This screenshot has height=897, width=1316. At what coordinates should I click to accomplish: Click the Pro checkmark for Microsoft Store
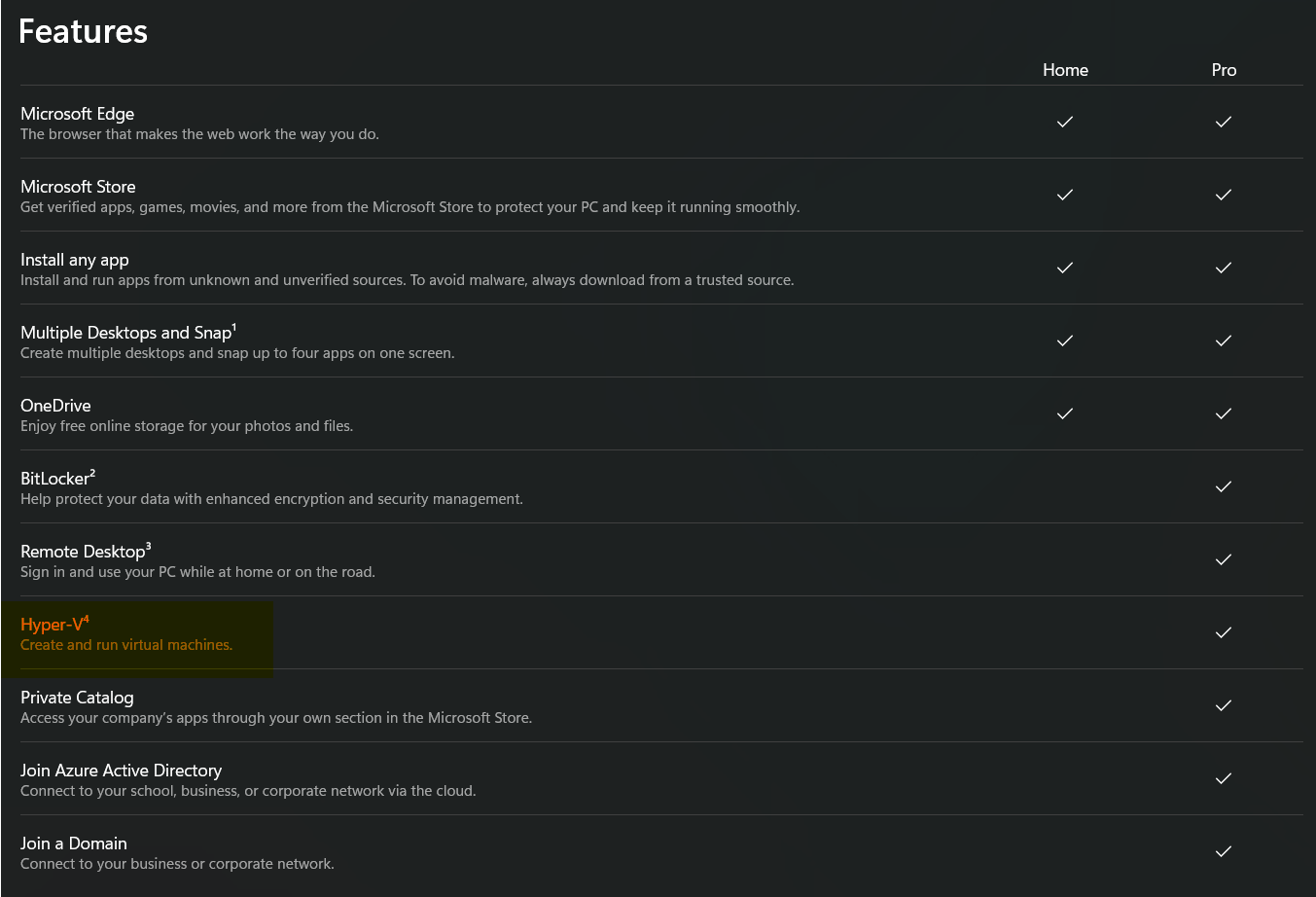1224,195
